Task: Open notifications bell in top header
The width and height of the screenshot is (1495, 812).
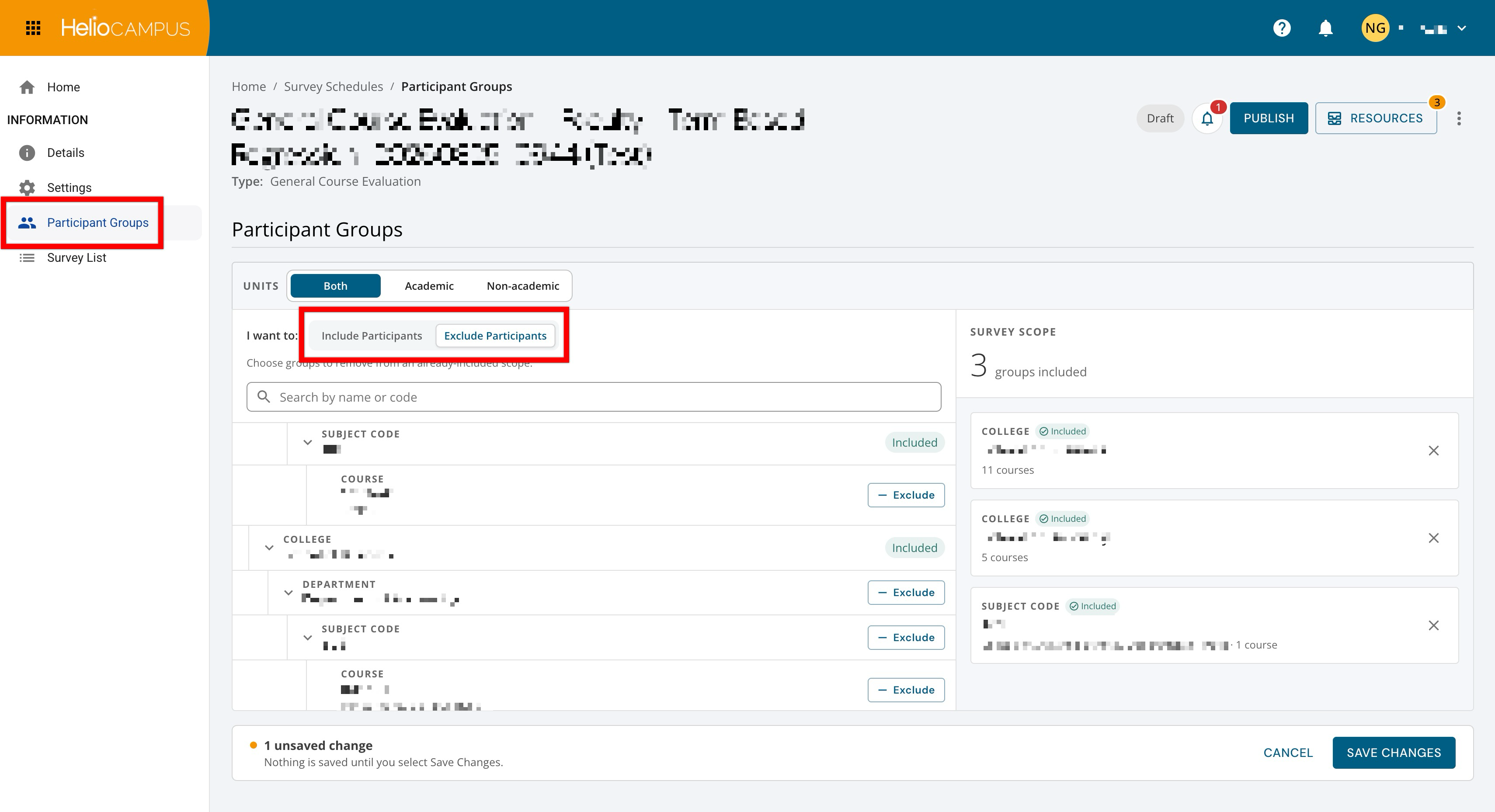Action: [x=1325, y=28]
